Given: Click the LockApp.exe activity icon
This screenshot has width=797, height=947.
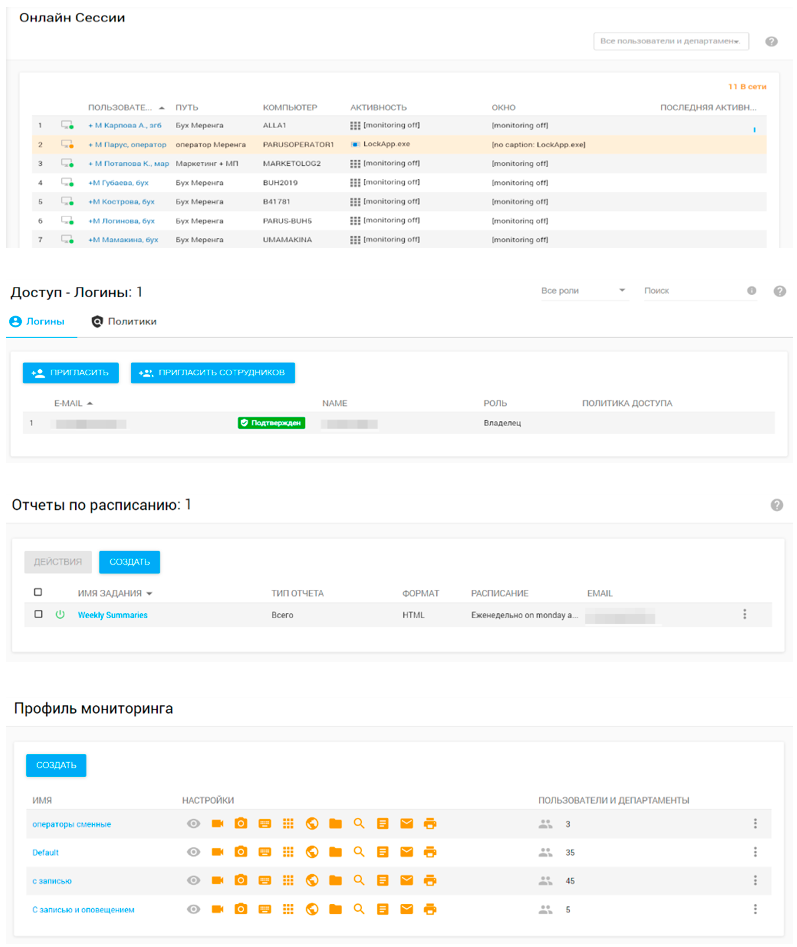Looking at the screenshot, I should pos(355,144).
